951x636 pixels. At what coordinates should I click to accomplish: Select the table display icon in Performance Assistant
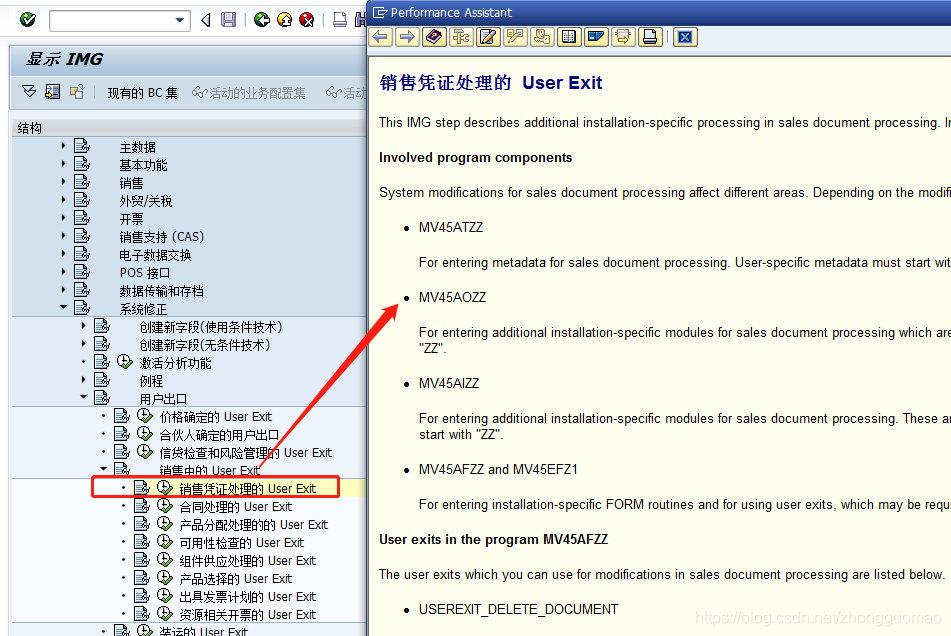click(568, 37)
